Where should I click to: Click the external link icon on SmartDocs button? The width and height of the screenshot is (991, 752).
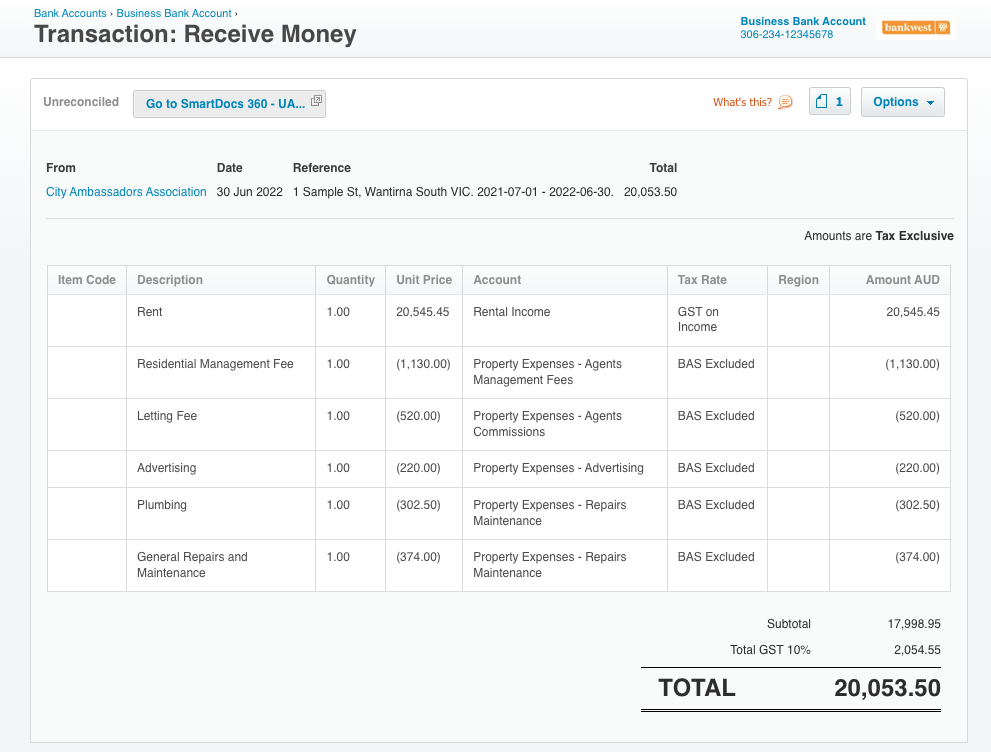tap(317, 100)
